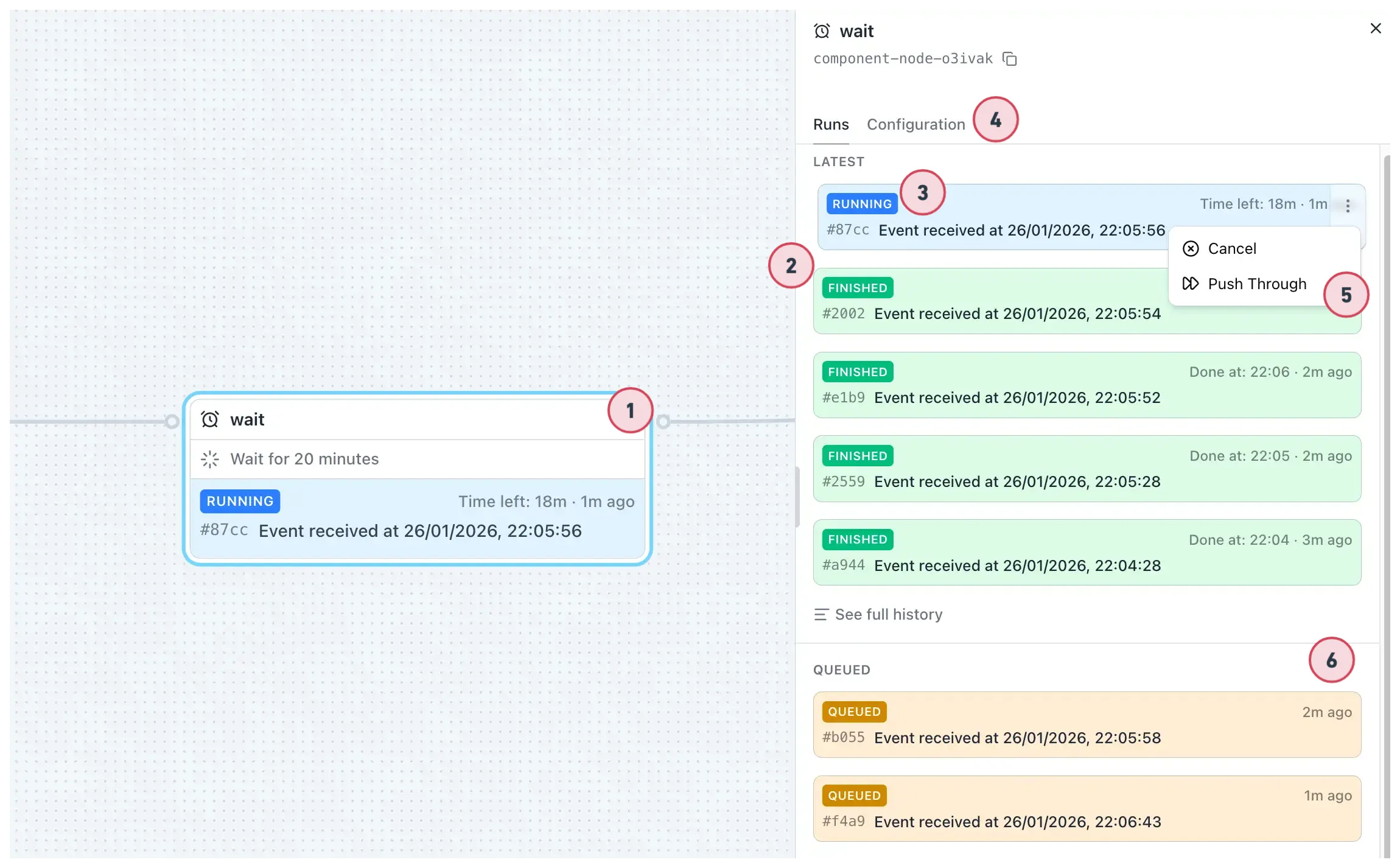Close the wait node details panel
This screenshot has height=868, width=1400.
pyautogui.click(x=1376, y=28)
